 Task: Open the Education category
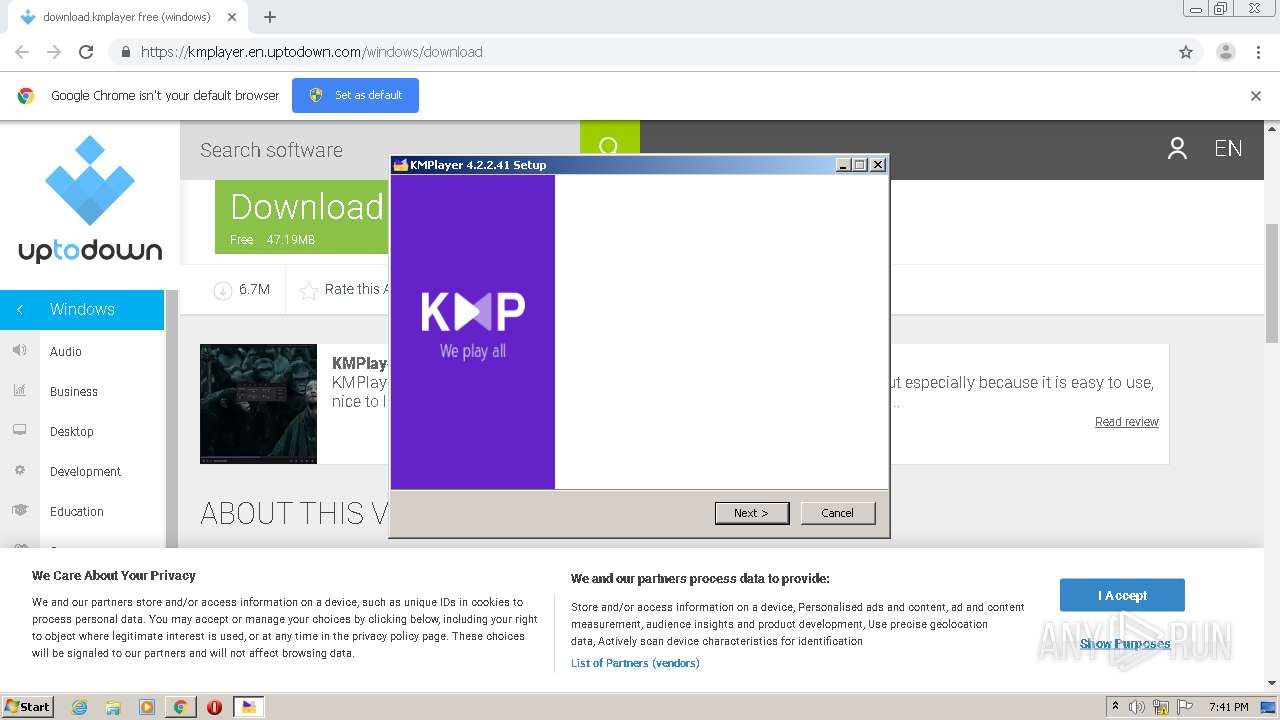tap(77, 512)
